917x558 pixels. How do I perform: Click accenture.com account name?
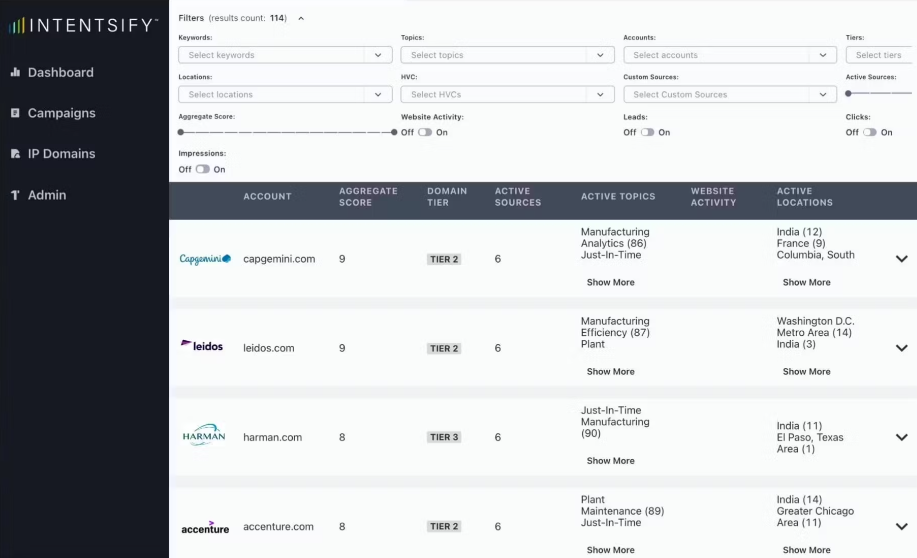point(278,526)
